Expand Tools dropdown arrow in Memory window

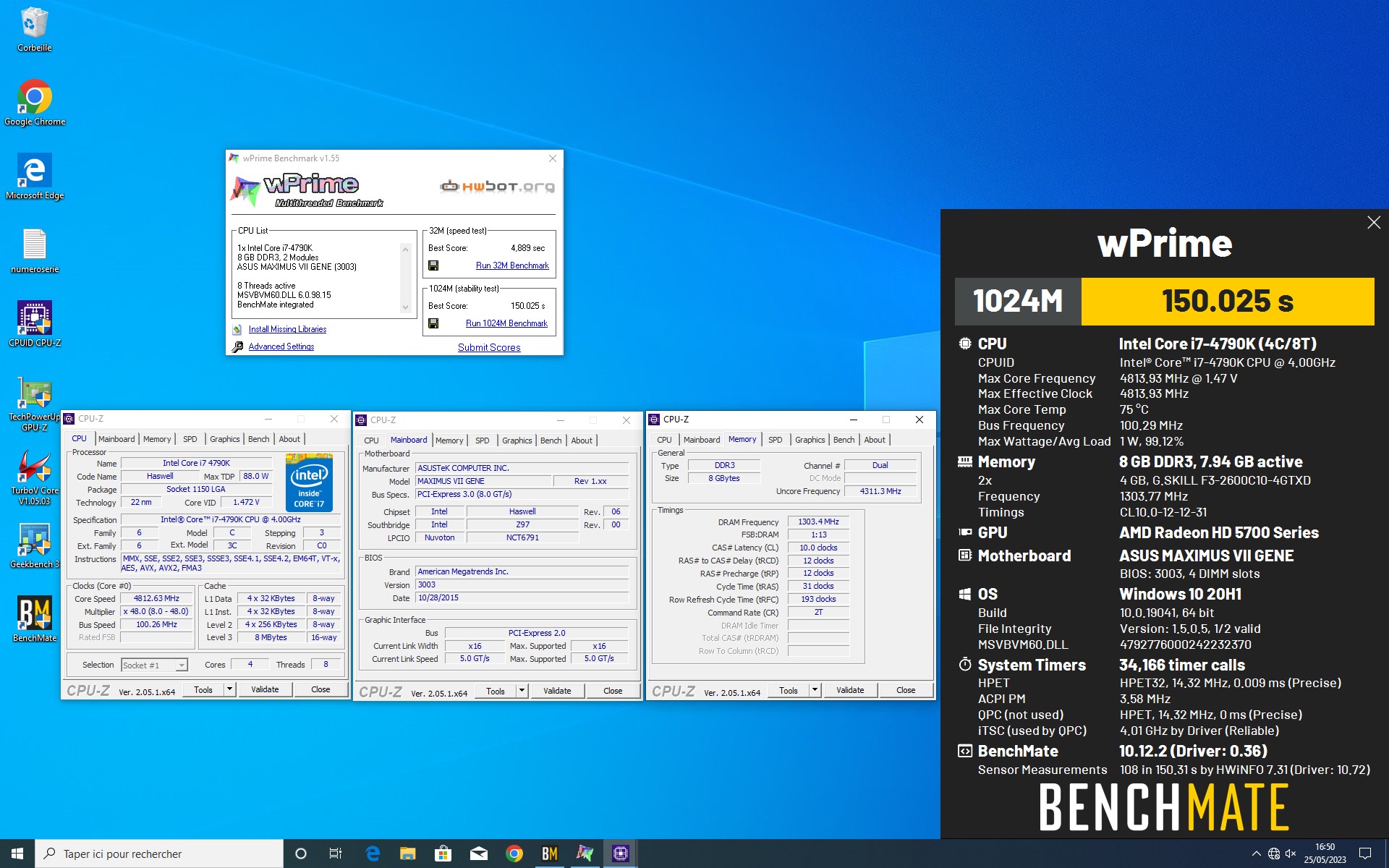click(x=815, y=690)
